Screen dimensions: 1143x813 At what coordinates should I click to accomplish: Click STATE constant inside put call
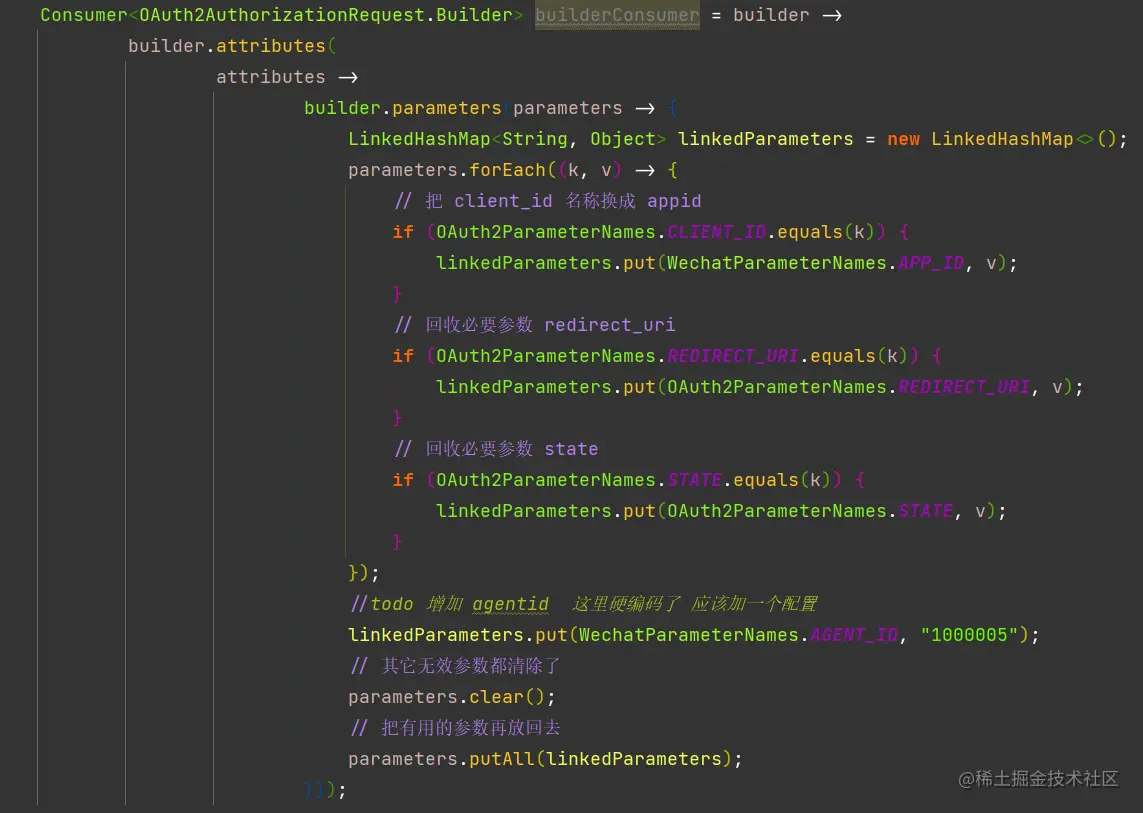926,511
